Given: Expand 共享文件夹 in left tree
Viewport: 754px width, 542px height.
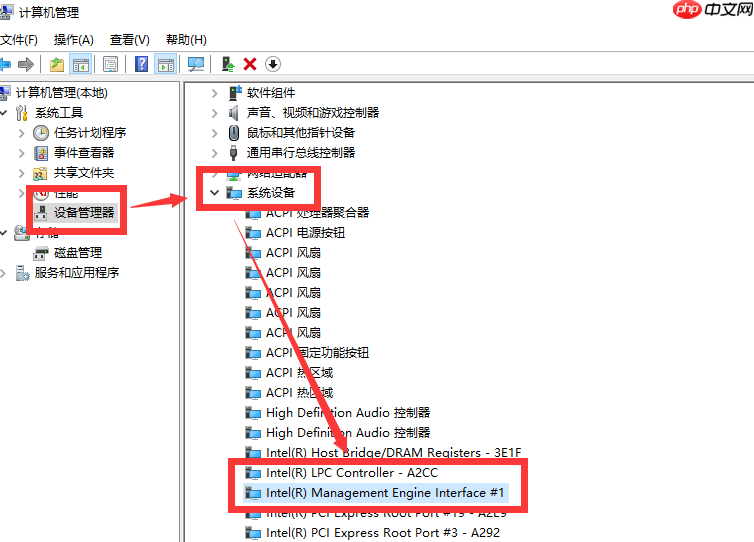Looking at the screenshot, I should (22, 173).
